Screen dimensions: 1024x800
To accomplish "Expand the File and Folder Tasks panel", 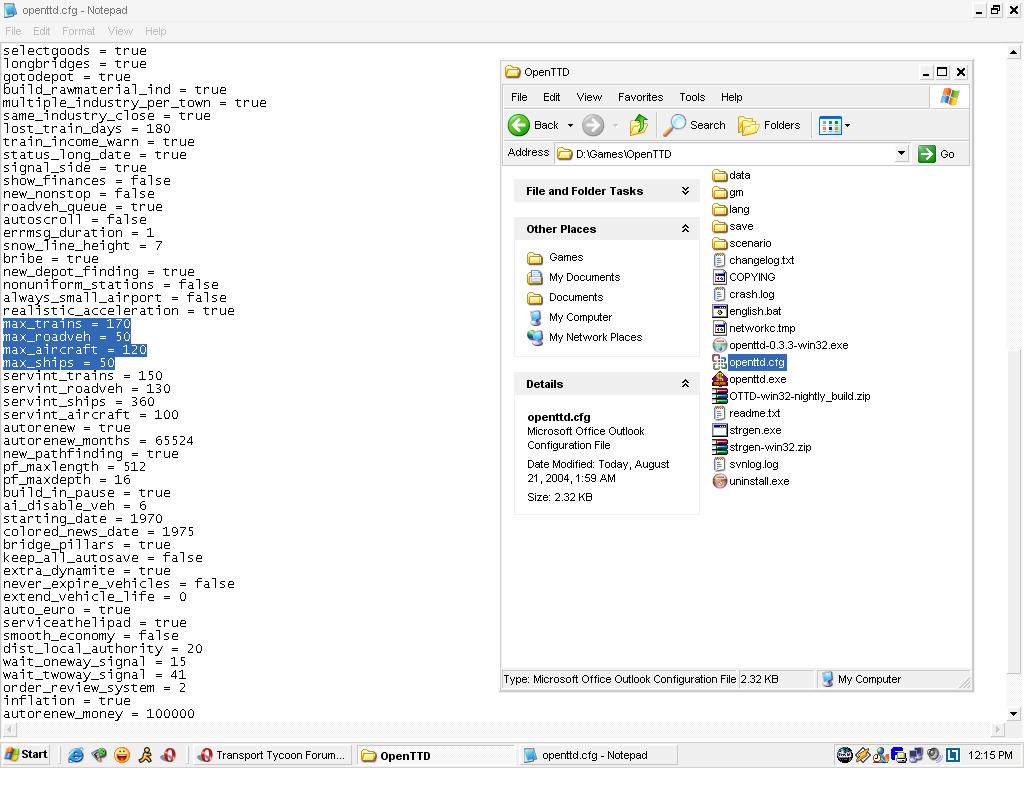I will (x=685, y=191).
